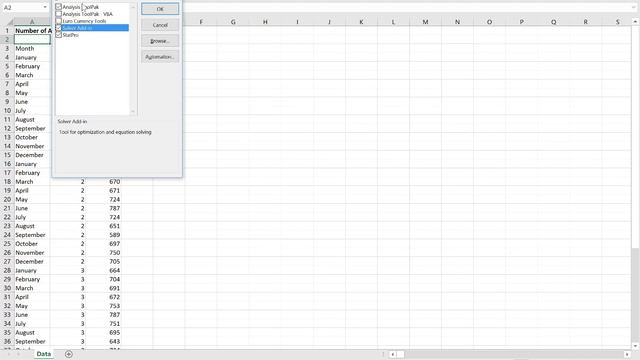Image resolution: width=640 pixels, height=360 pixels.
Task: Select row 25 header
Action: [x=7, y=244]
